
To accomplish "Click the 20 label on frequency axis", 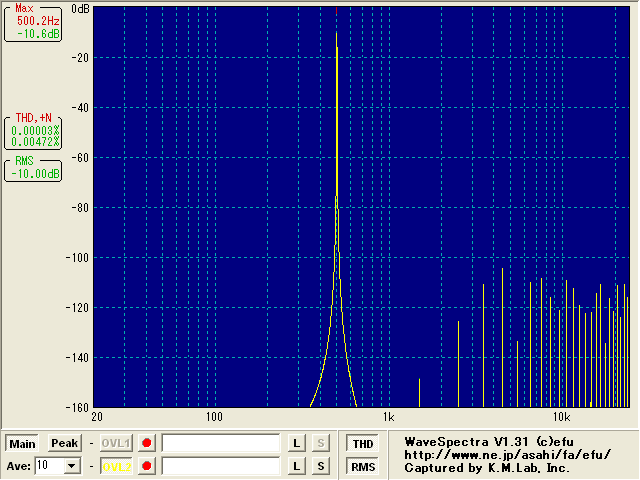I will pyautogui.click(x=97, y=417).
